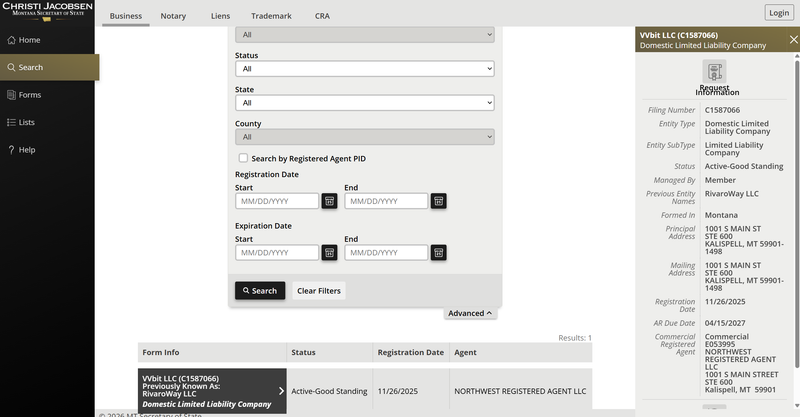
Task: Open the topmost All dropdown
Action: coord(365,35)
